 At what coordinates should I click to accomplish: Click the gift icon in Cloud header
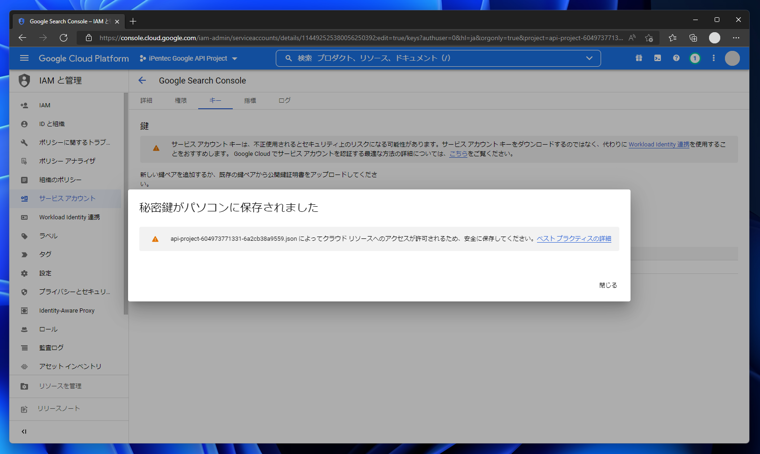tap(639, 58)
